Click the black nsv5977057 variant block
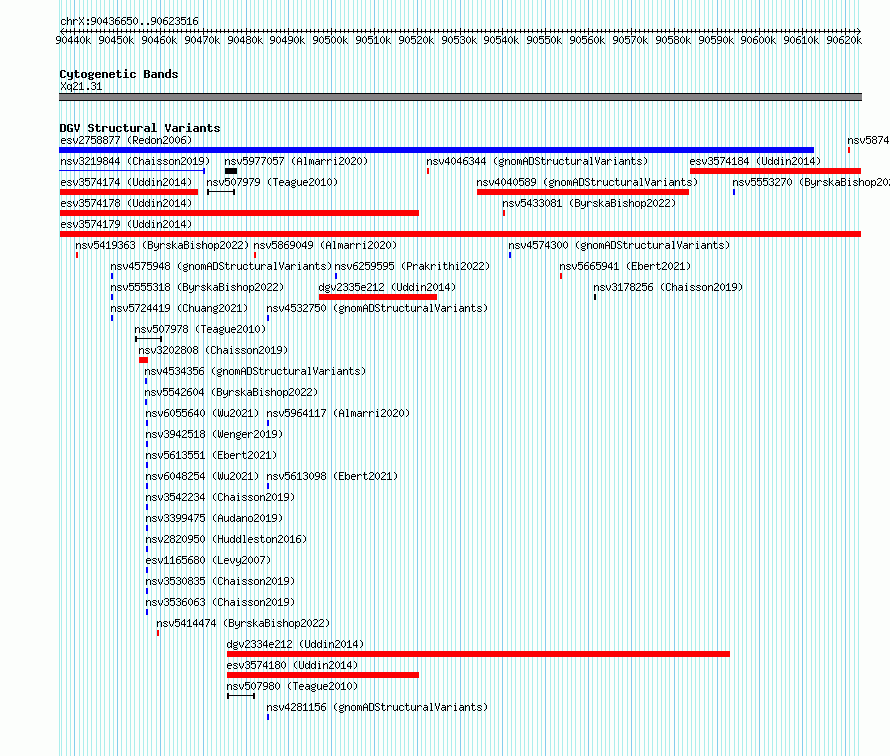 (x=231, y=171)
